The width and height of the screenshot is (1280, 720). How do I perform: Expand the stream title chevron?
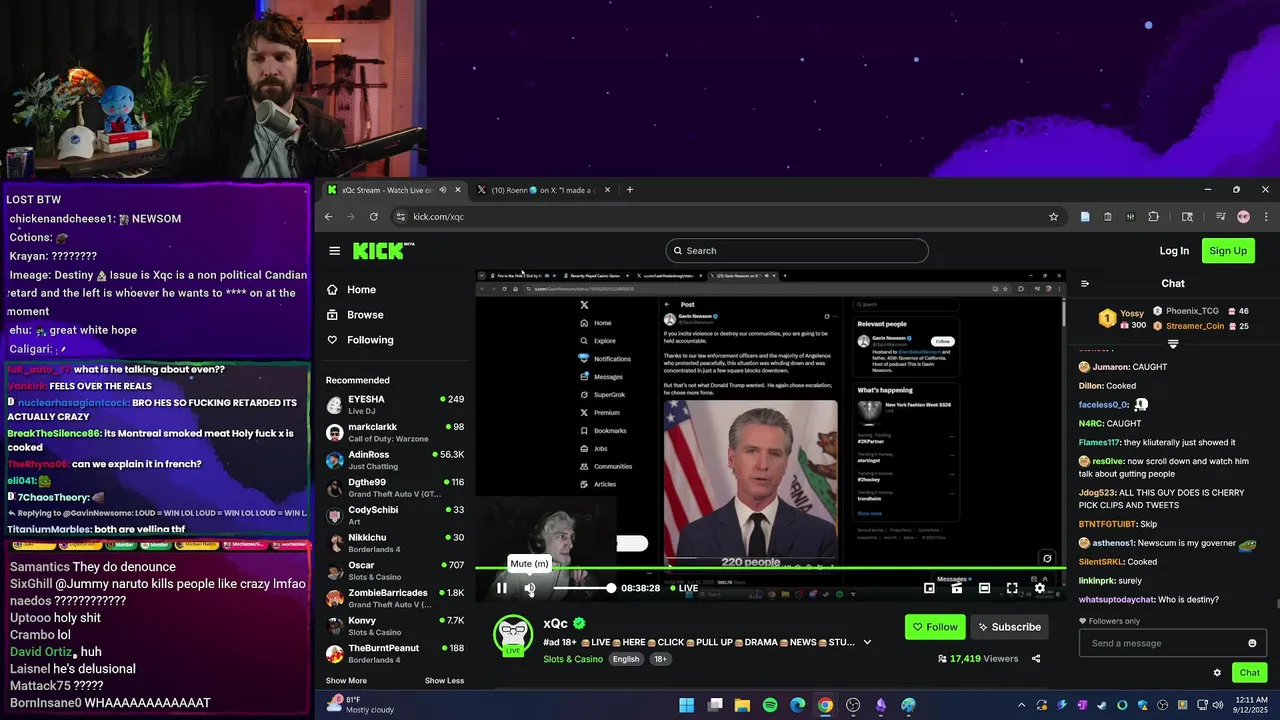(x=867, y=642)
